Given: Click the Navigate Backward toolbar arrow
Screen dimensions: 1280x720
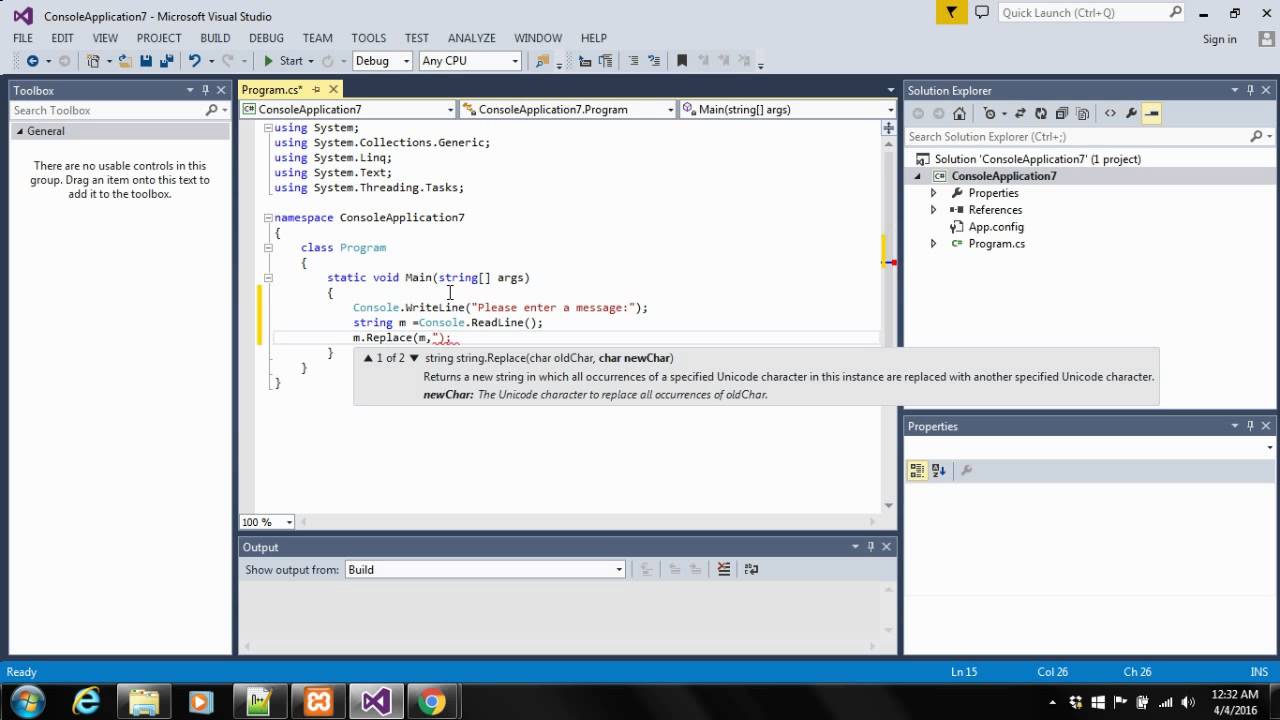Looking at the screenshot, I should pos(32,61).
